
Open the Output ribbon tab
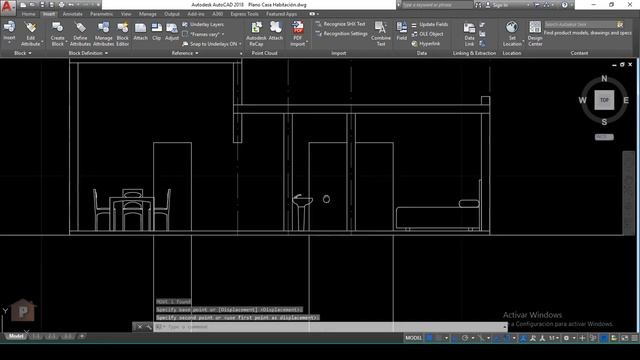[172, 14]
